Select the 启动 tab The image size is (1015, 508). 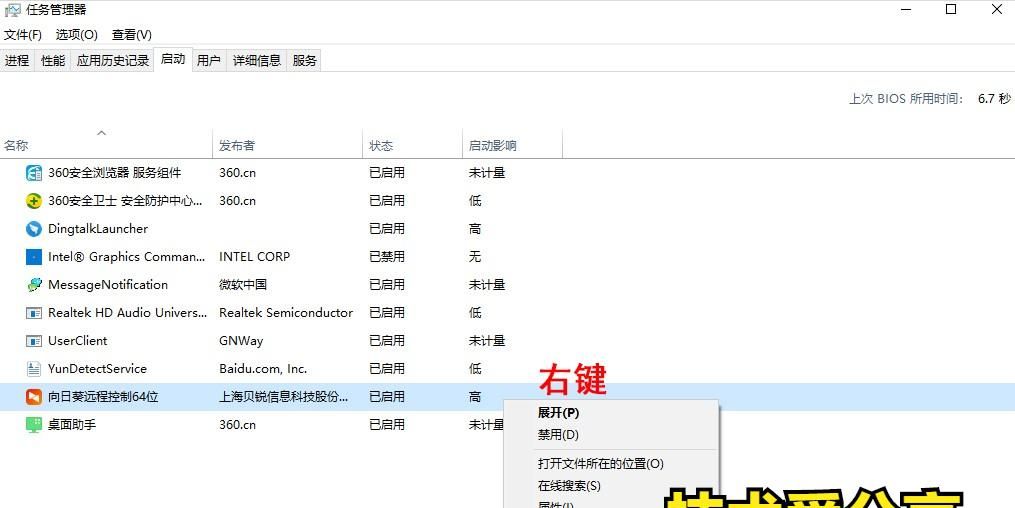[173, 59]
